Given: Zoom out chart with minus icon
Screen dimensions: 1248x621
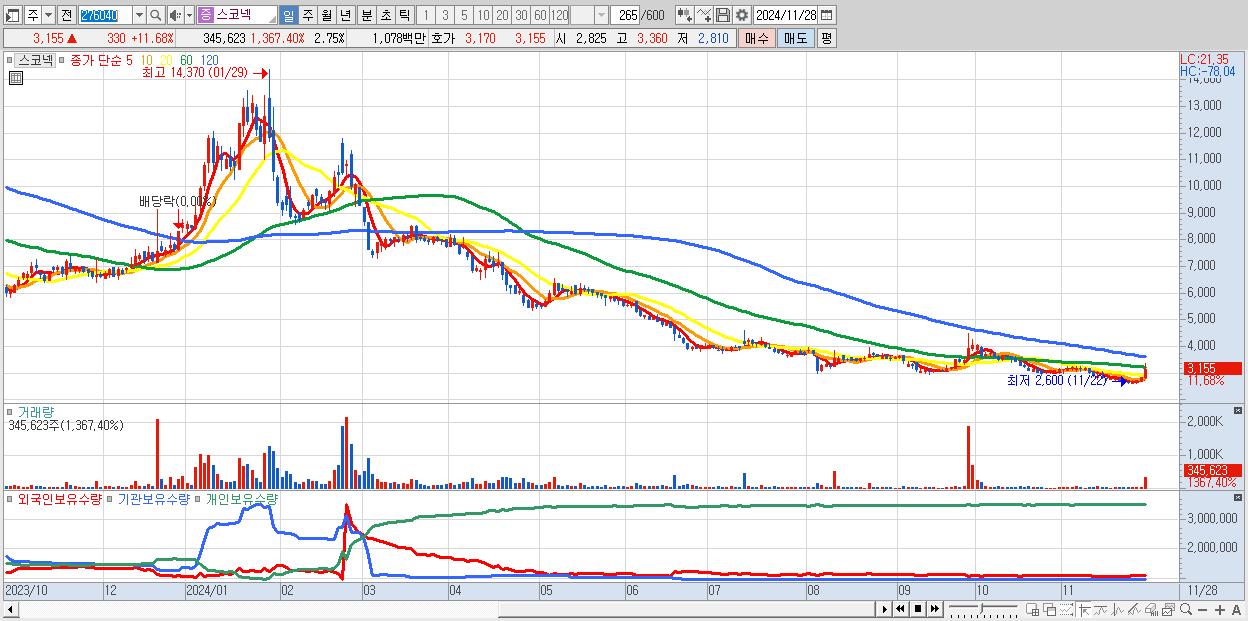Looking at the screenshot, I should tap(1203, 610).
